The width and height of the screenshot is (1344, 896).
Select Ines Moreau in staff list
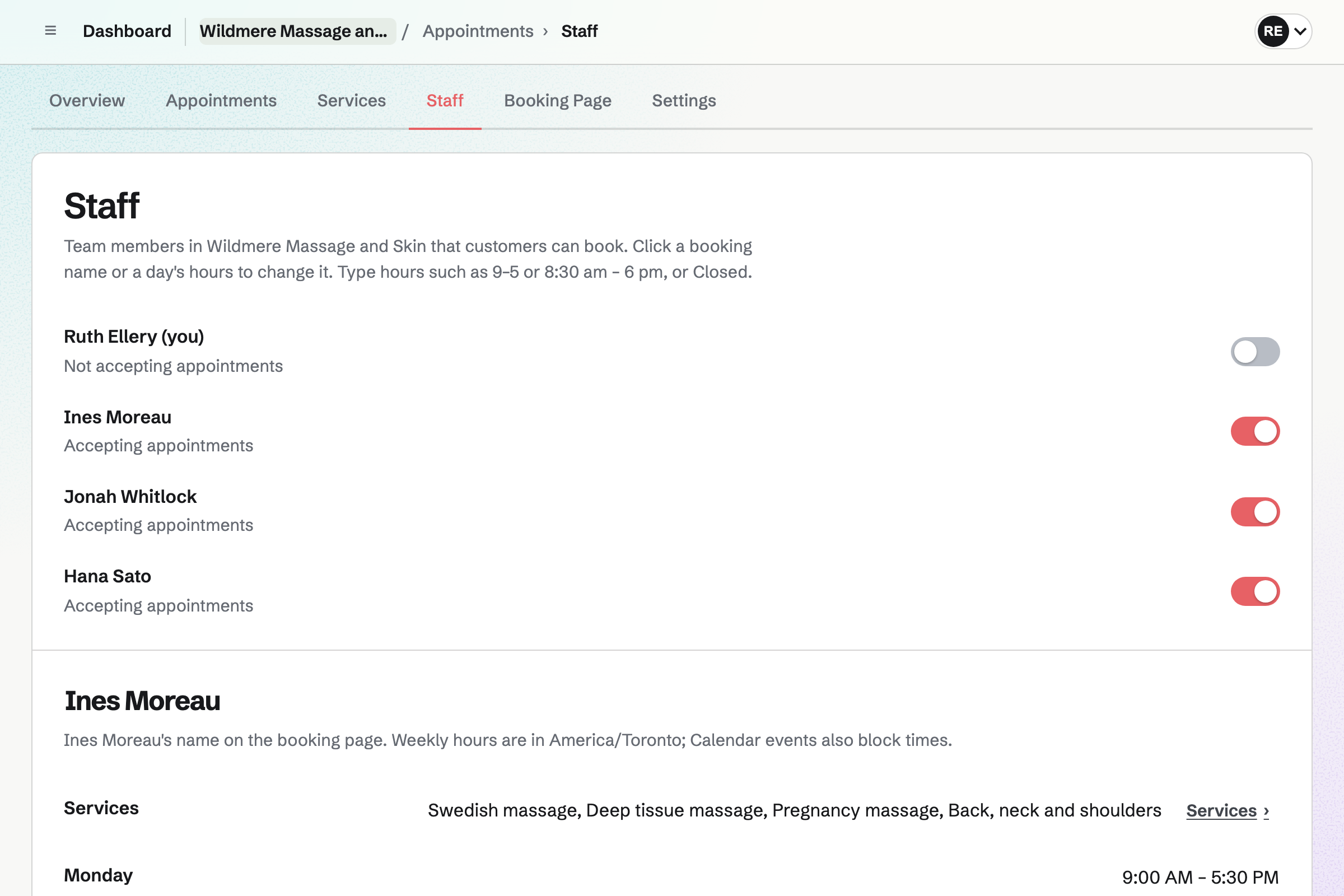[117, 417]
